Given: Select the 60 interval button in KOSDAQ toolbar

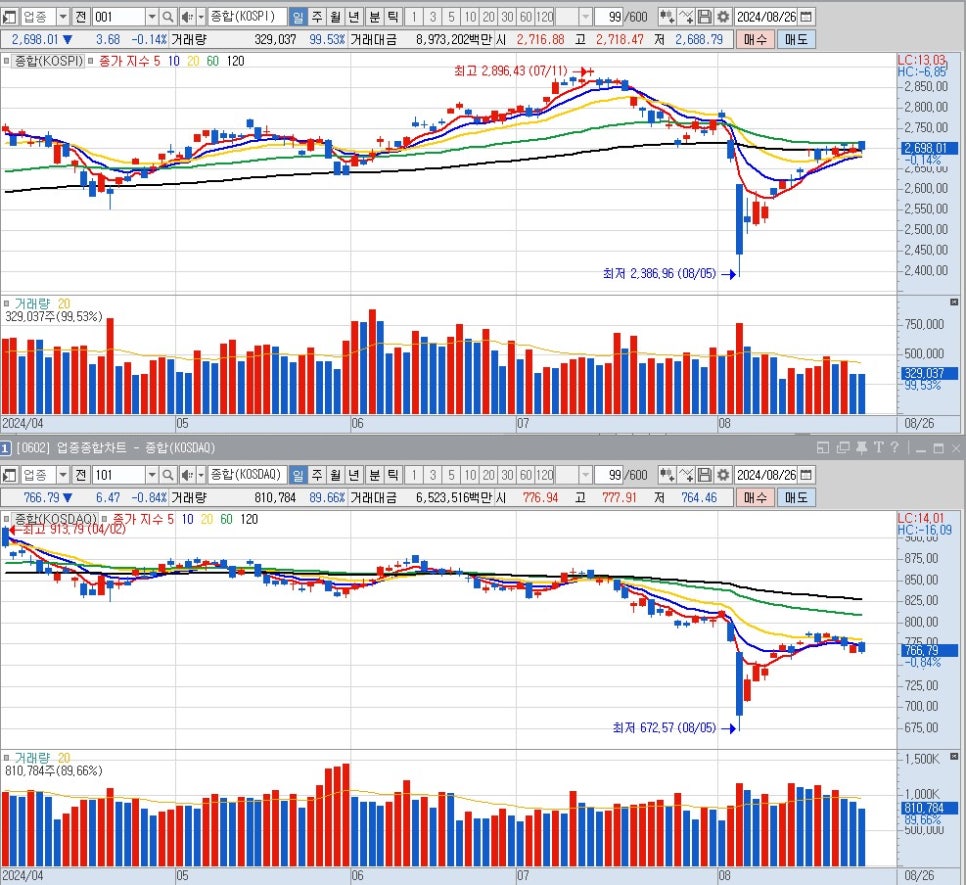Looking at the screenshot, I should (x=526, y=475).
